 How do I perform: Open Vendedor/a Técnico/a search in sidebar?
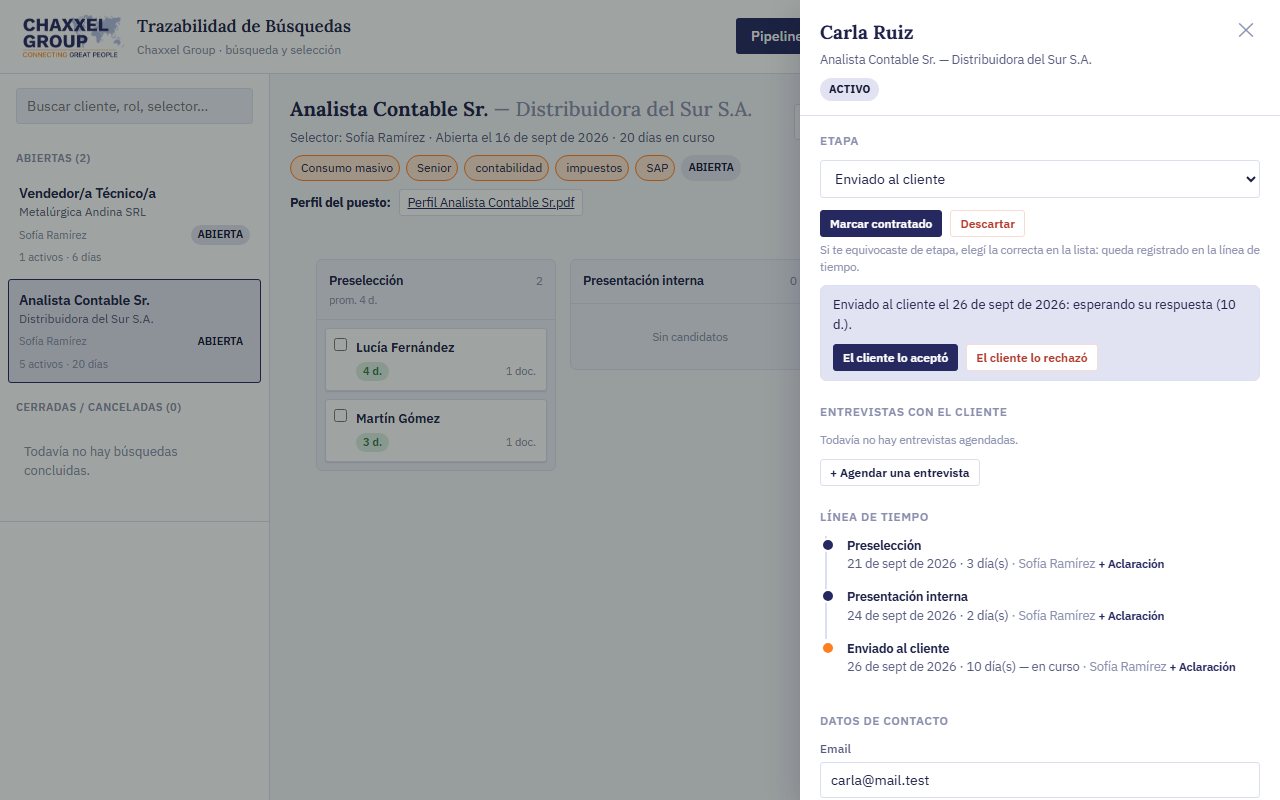tap(134, 224)
